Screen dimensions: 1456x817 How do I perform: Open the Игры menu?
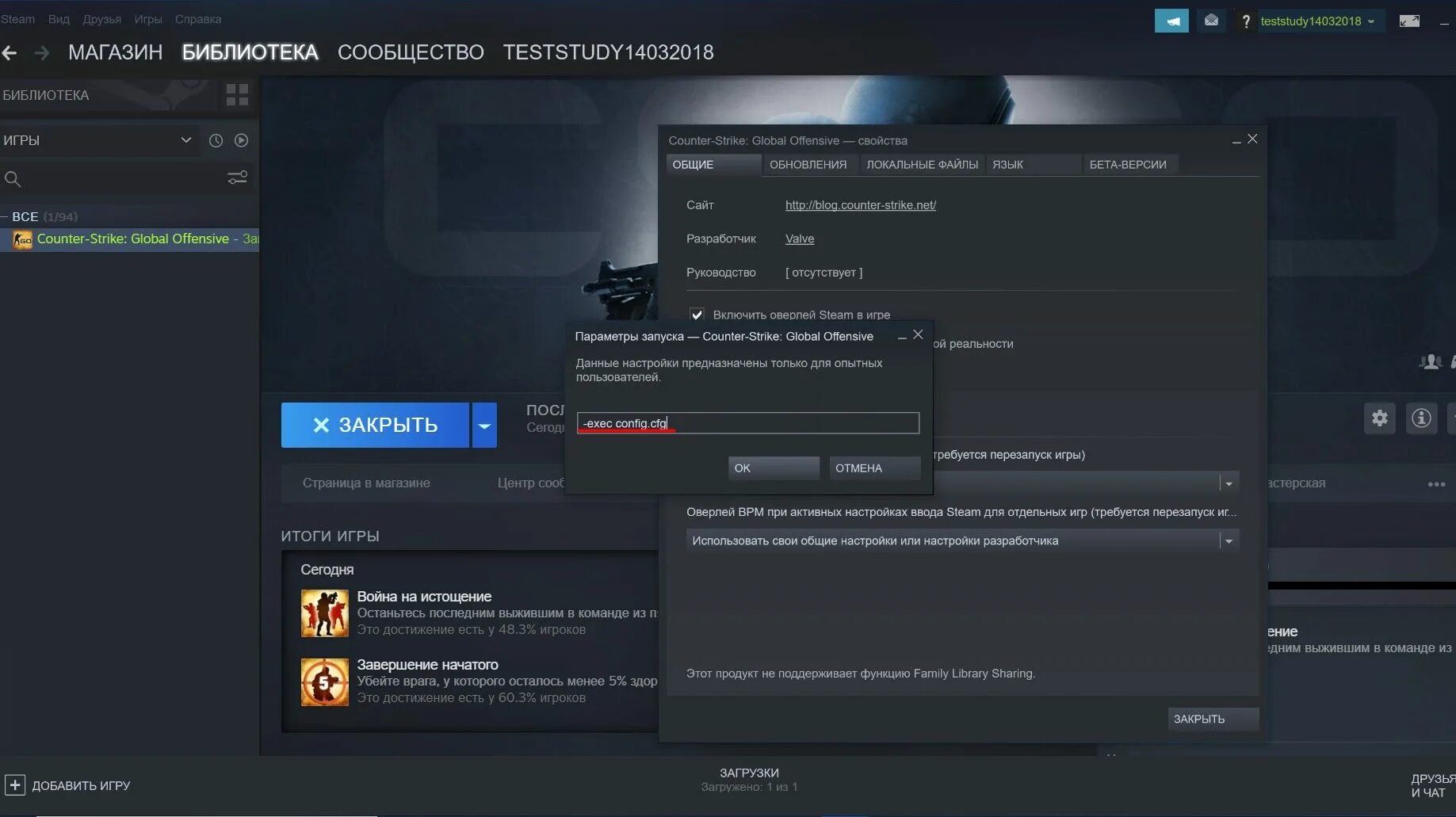[x=148, y=19]
